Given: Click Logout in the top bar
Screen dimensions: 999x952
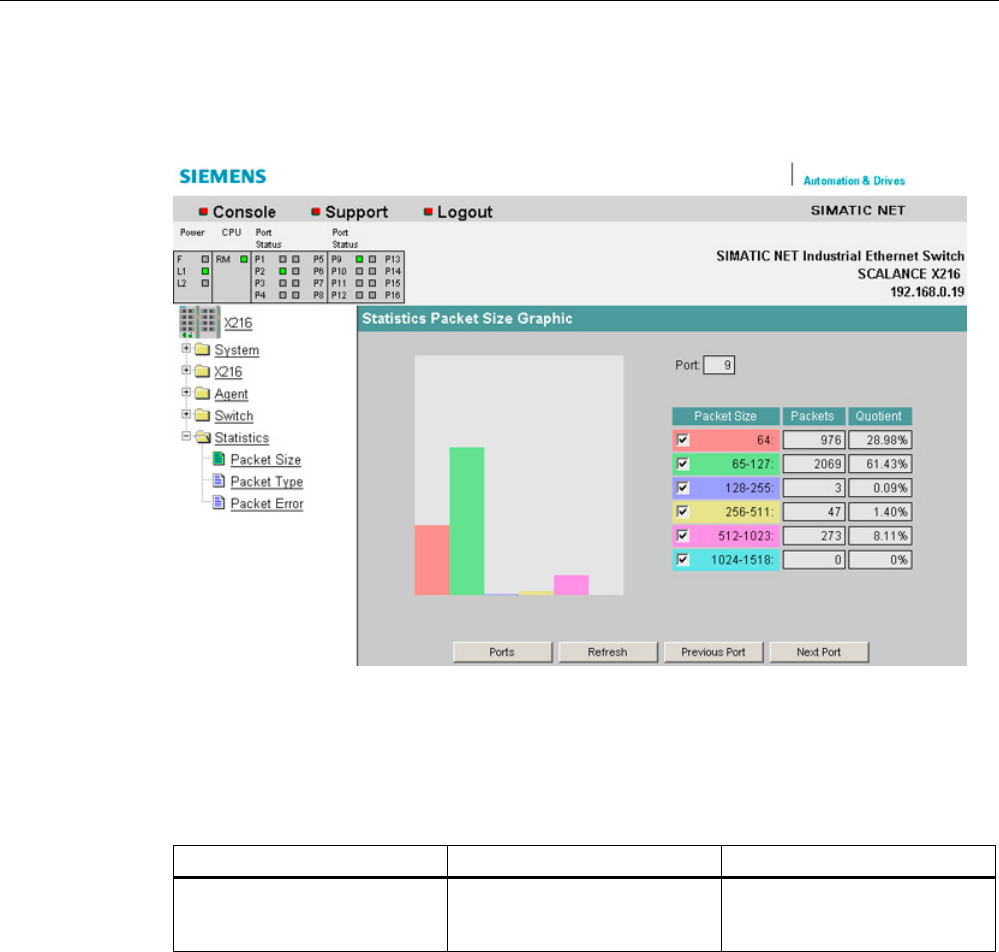Looking at the screenshot, I should [x=464, y=212].
